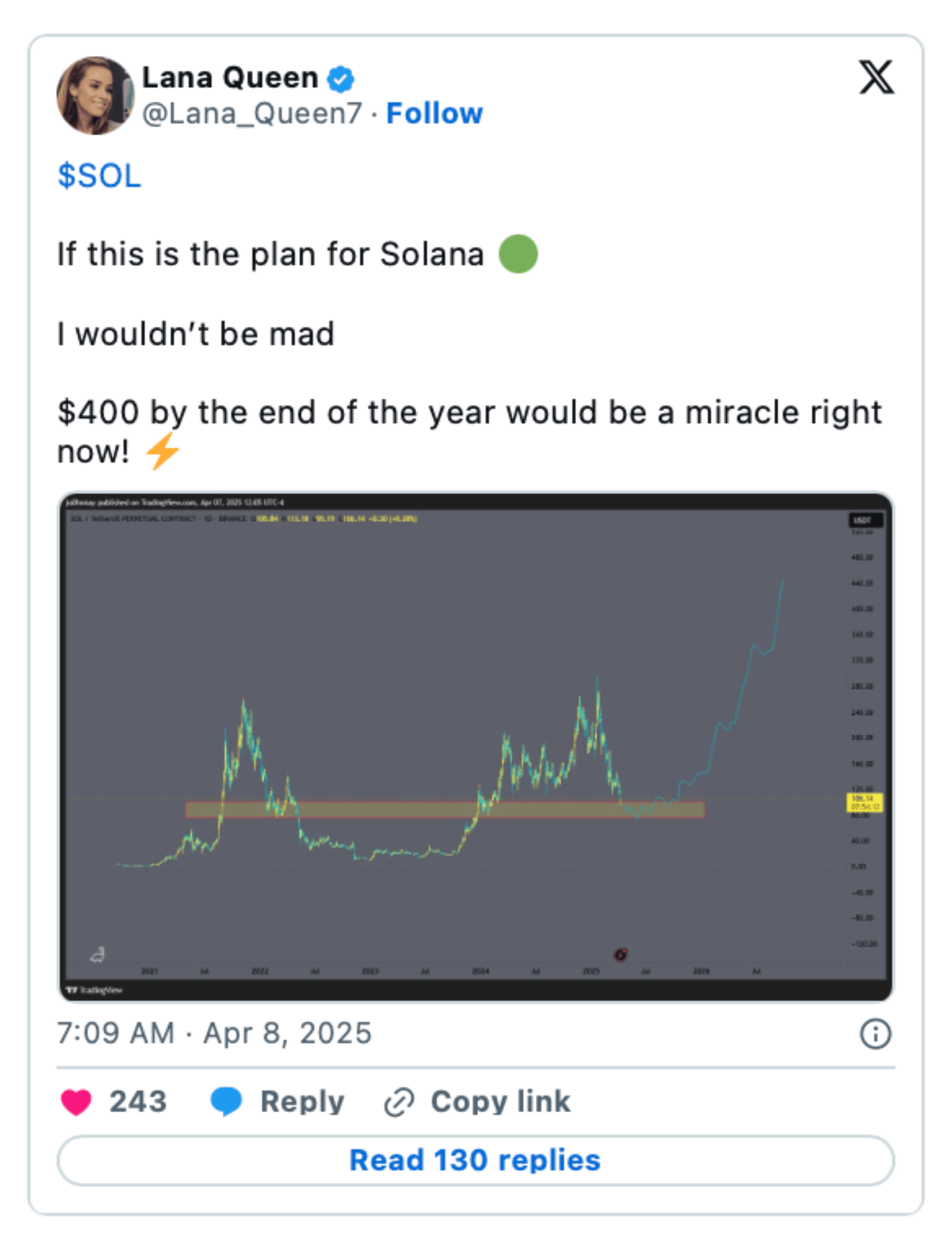
Task: Open the tweet info icon
Action: click(875, 1033)
